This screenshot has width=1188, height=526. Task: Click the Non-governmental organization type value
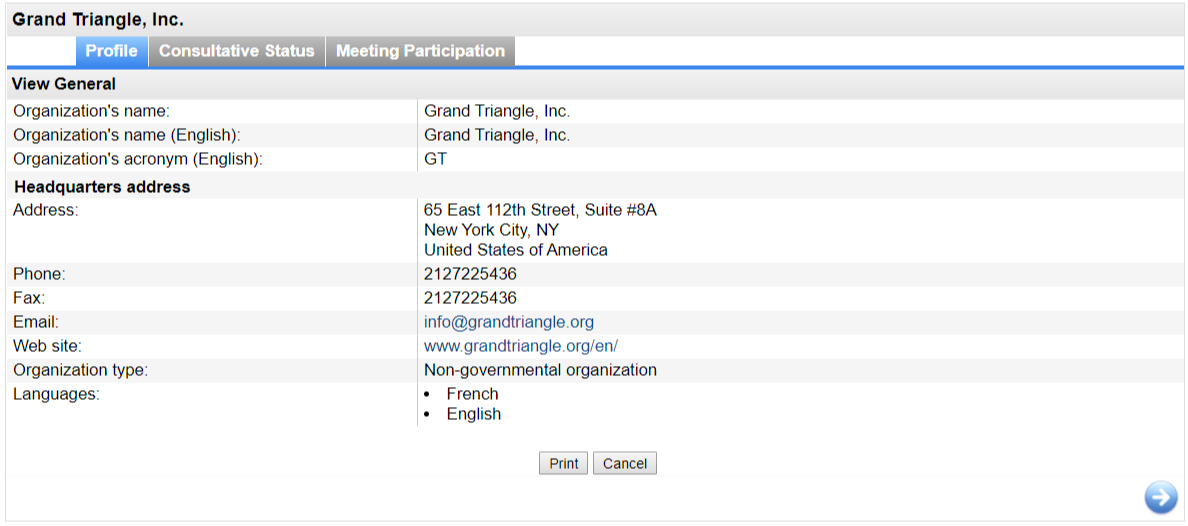[540, 371]
